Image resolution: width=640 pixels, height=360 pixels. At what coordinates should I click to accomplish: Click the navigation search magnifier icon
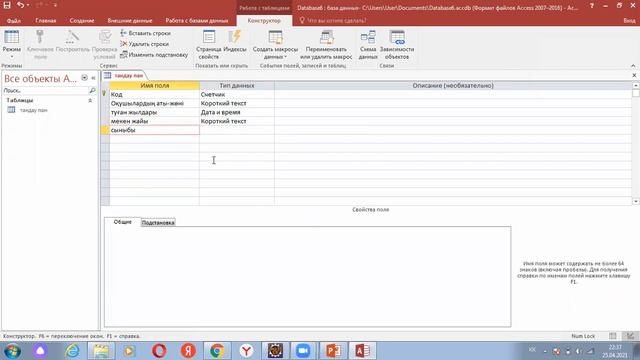[93, 90]
